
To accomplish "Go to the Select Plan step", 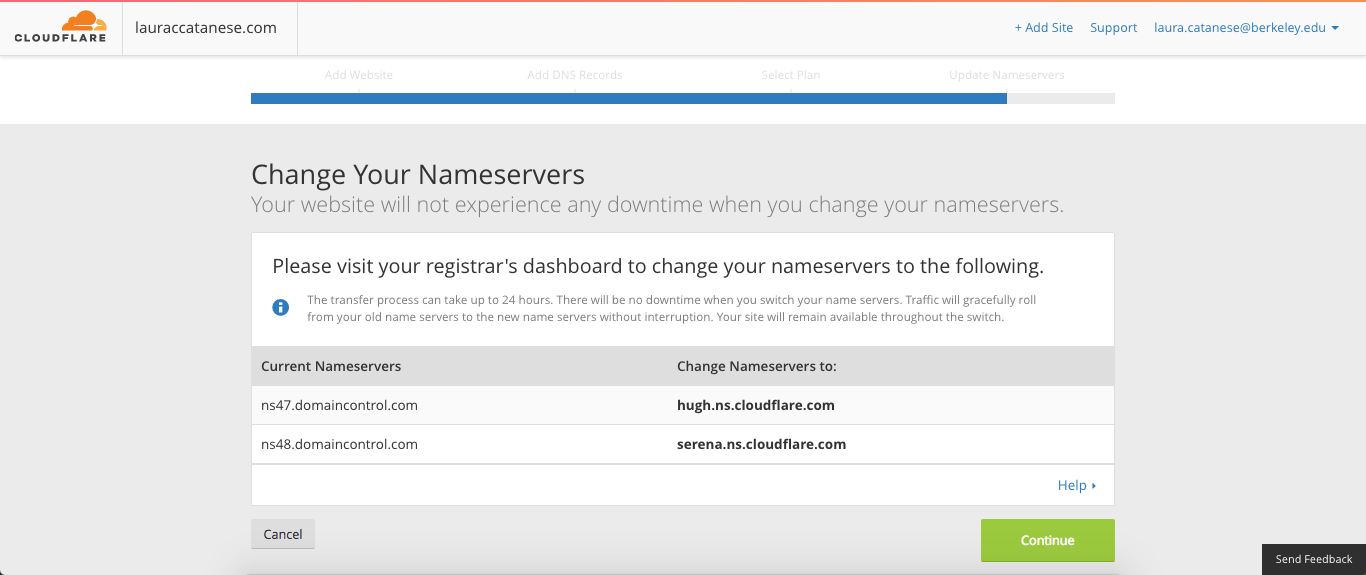I will [791, 75].
